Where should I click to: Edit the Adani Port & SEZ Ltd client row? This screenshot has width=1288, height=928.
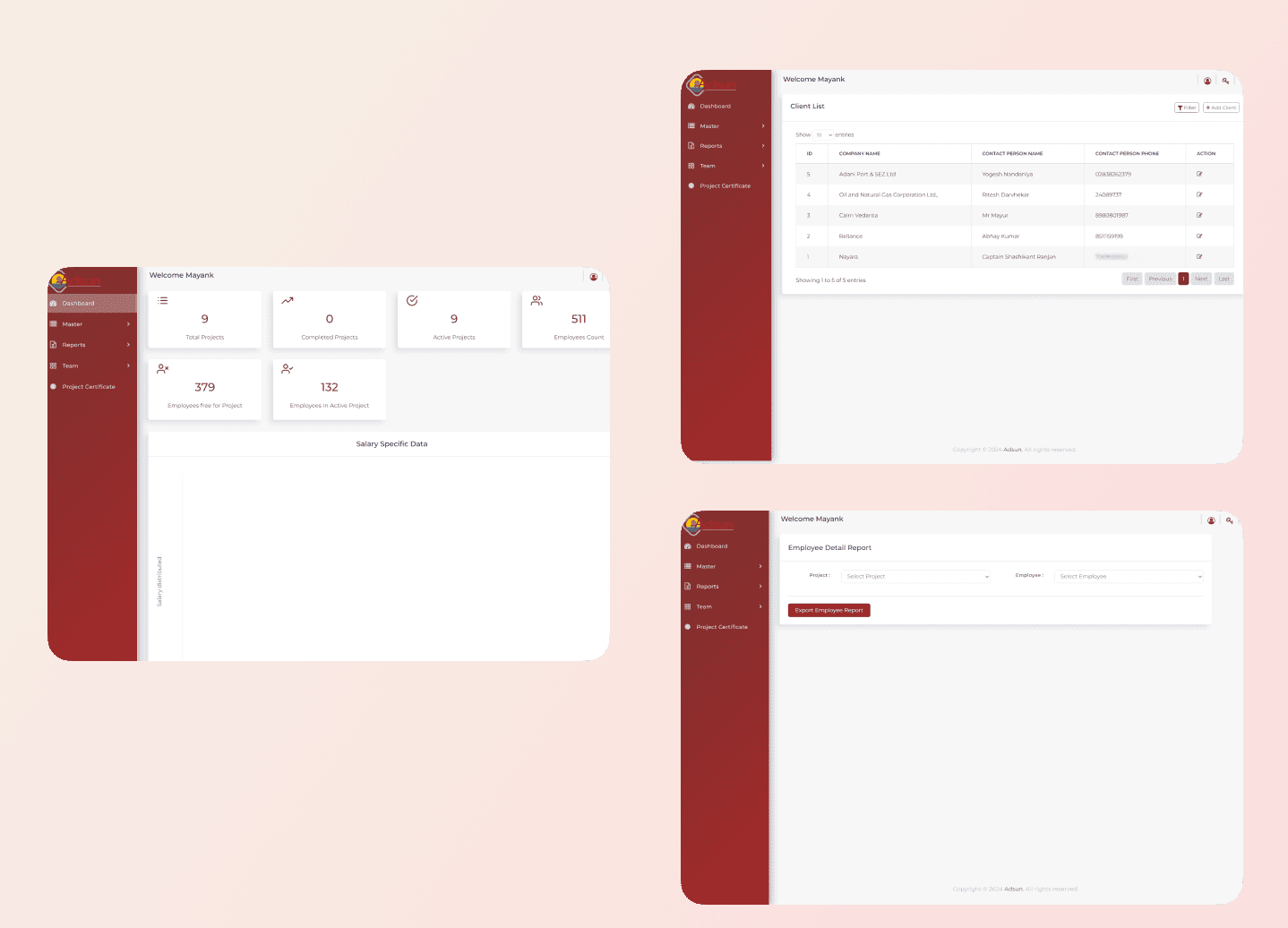[x=1199, y=174]
